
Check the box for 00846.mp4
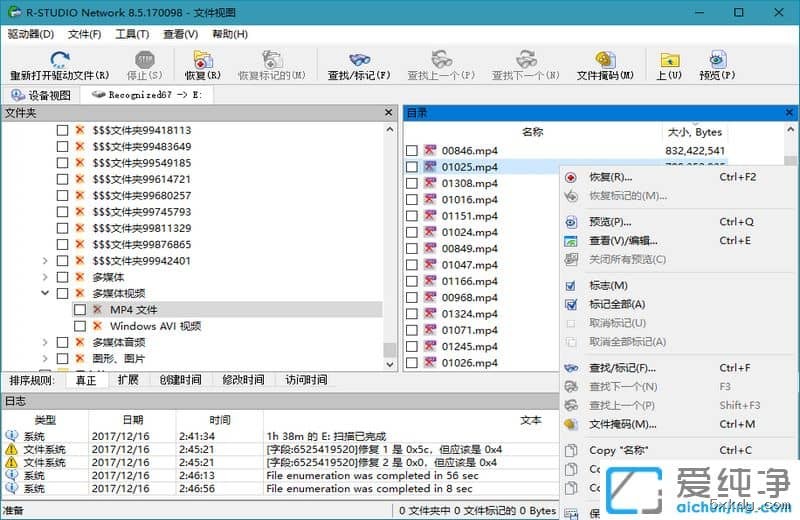point(412,151)
